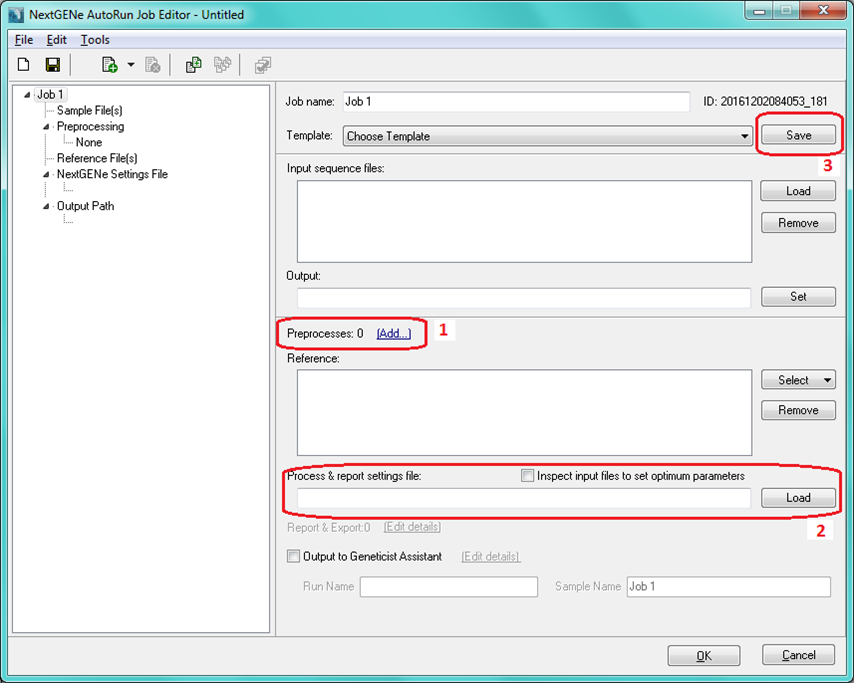The image size is (854, 683).
Task: Collapse the NextGENe Settings File node
Action: [46, 174]
